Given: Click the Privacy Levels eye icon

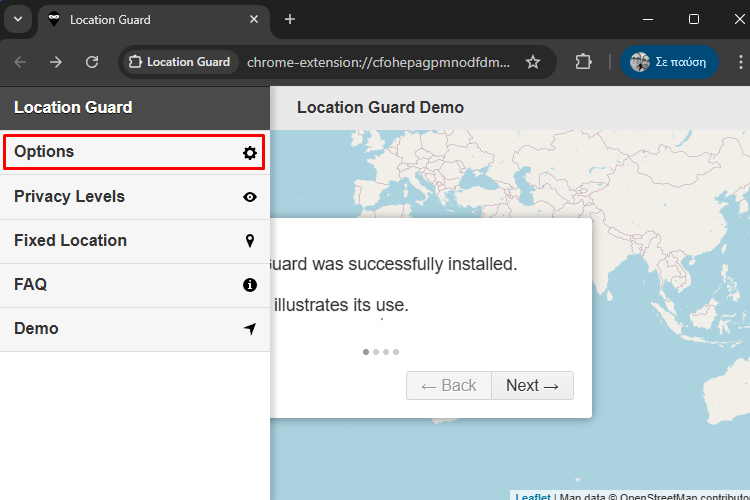Looking at the screenshot, I should click(x=250, y=197).
